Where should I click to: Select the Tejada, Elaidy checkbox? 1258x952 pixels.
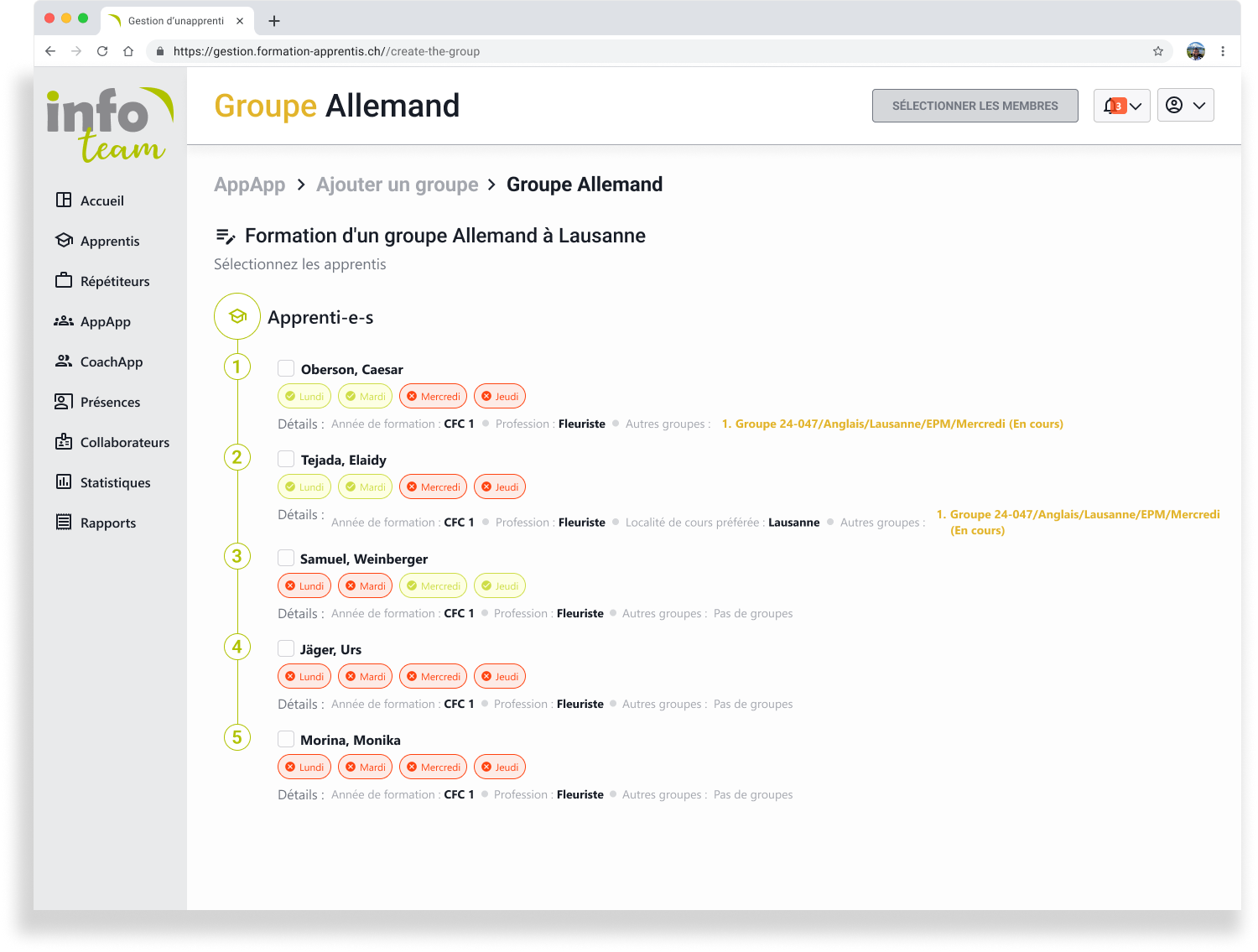286,459
